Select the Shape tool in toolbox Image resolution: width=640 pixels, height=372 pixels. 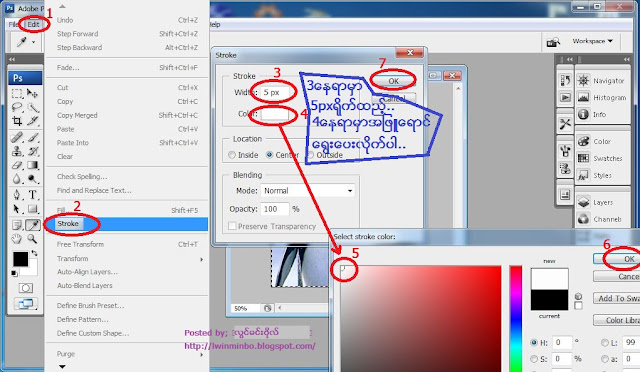pos(32,209)
